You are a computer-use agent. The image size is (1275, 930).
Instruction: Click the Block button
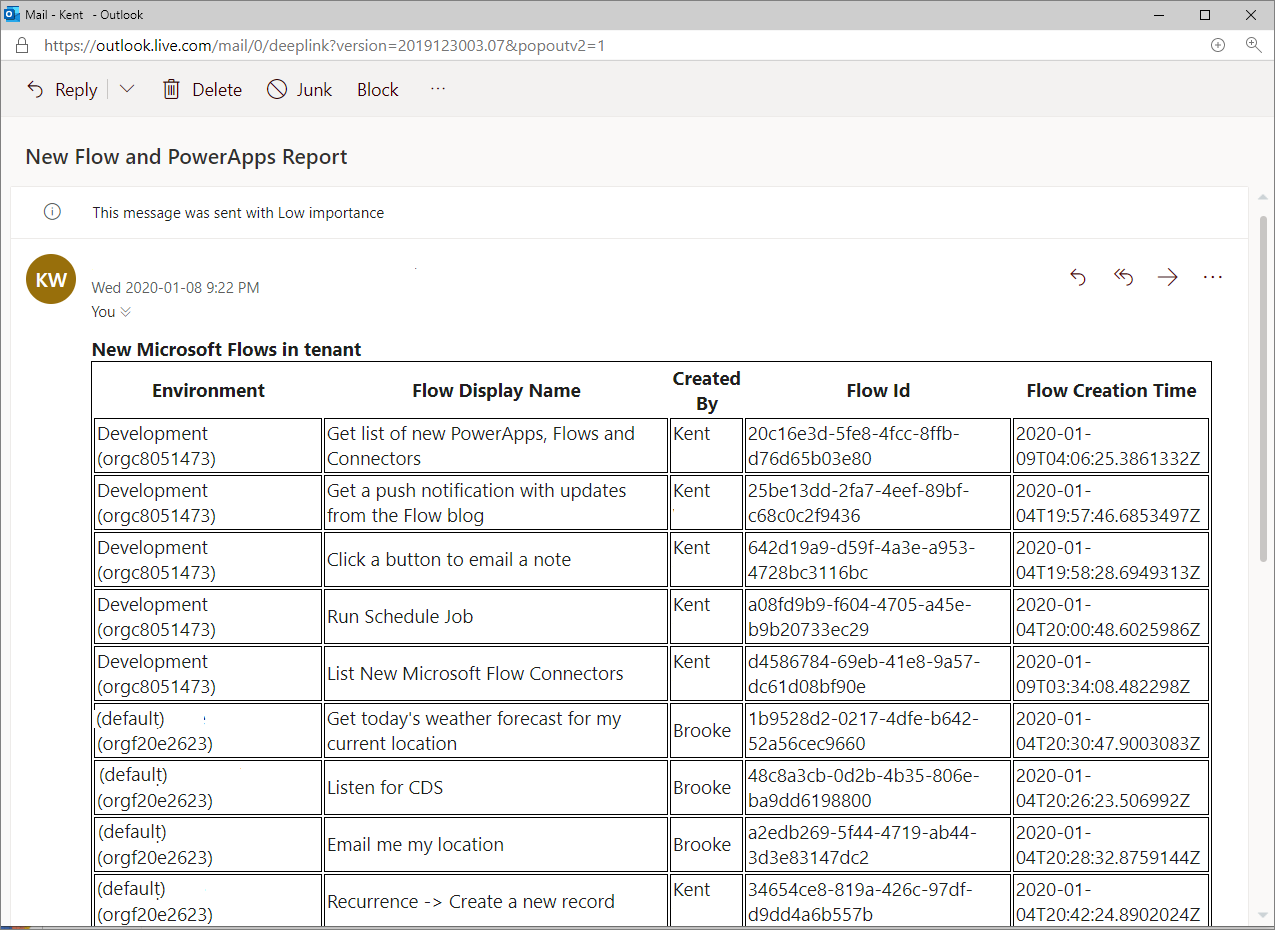(x=377, y=89)
